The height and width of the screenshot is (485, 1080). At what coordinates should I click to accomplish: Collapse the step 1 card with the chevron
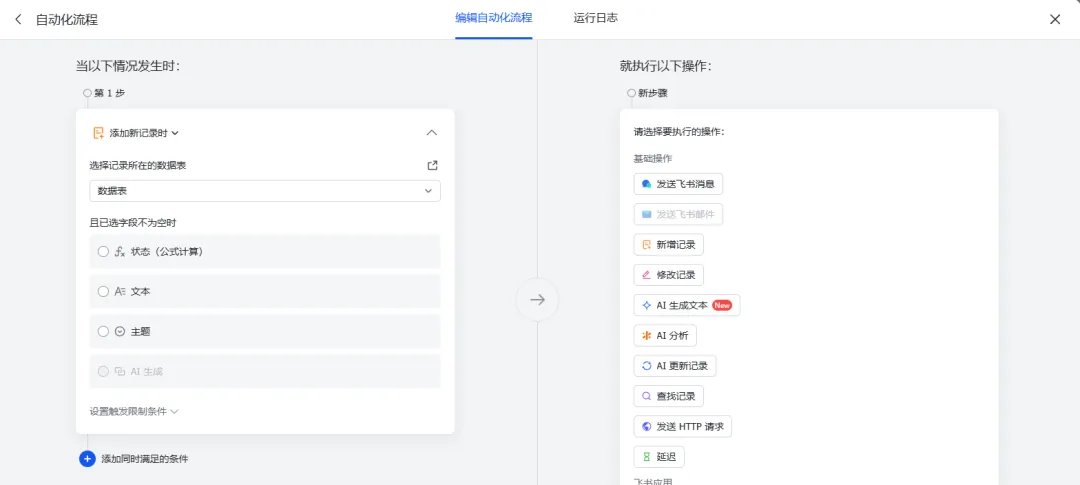[432, 133]
